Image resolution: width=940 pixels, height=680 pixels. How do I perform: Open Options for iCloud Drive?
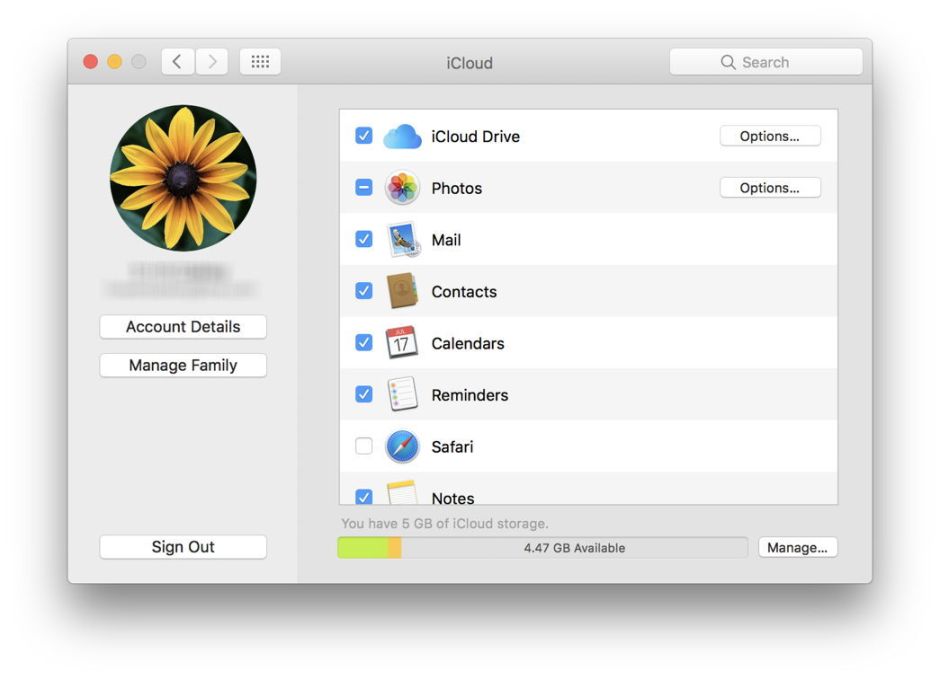pos(770,136)
